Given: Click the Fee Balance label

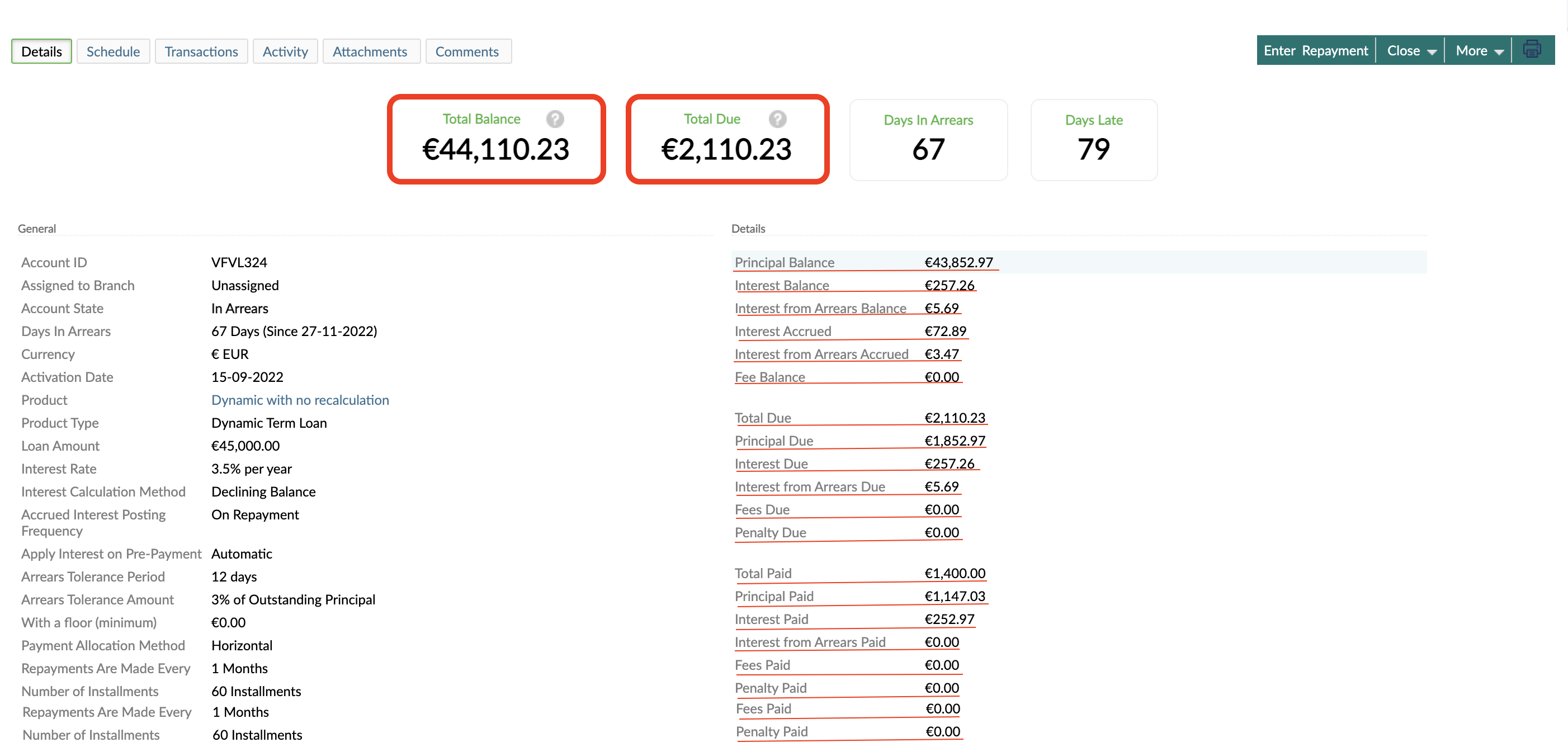Looking at the screenshot, I should point(770,377).
